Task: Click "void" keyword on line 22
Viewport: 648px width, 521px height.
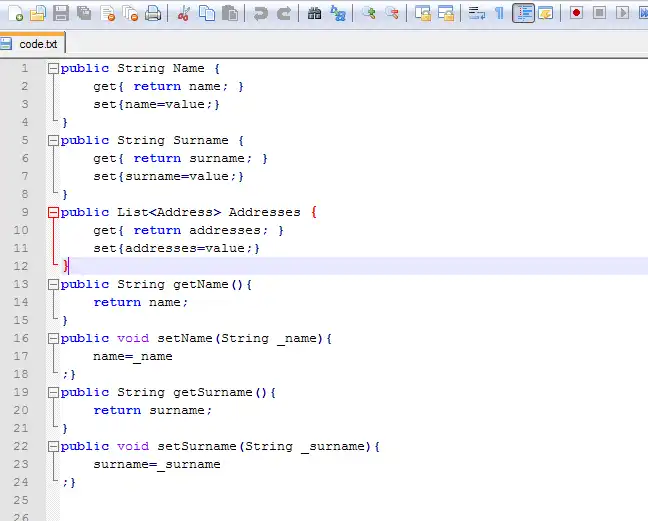Action: pyautogui.click(x=133, y=446)
